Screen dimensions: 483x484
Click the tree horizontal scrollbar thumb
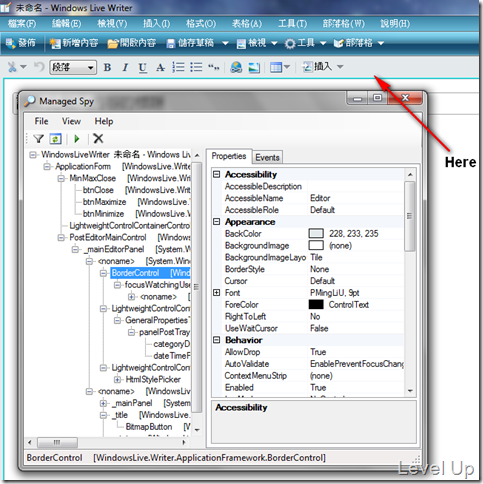[x=57, y=443]
